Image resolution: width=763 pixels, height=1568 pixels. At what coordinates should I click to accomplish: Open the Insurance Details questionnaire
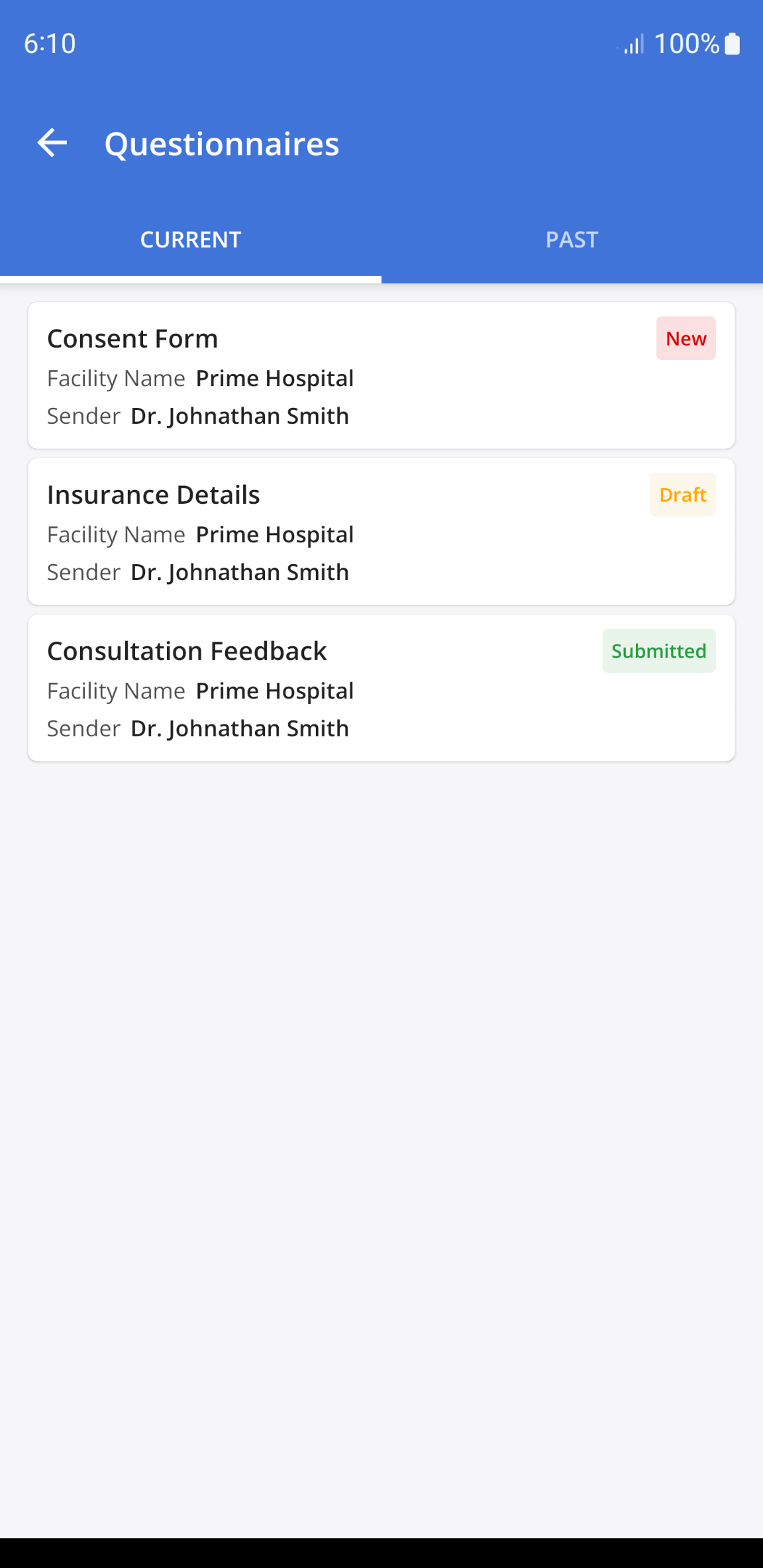(154, 495)
